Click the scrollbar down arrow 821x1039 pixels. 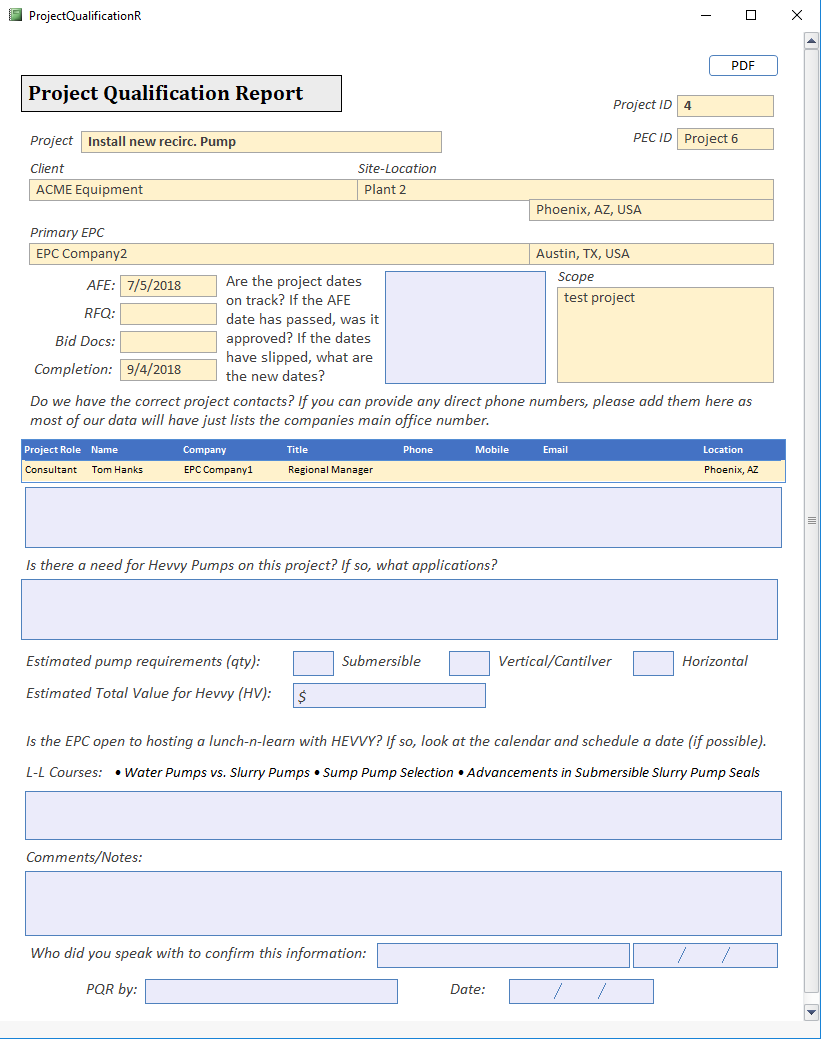pyautogui.click(x=811, y=1012)
